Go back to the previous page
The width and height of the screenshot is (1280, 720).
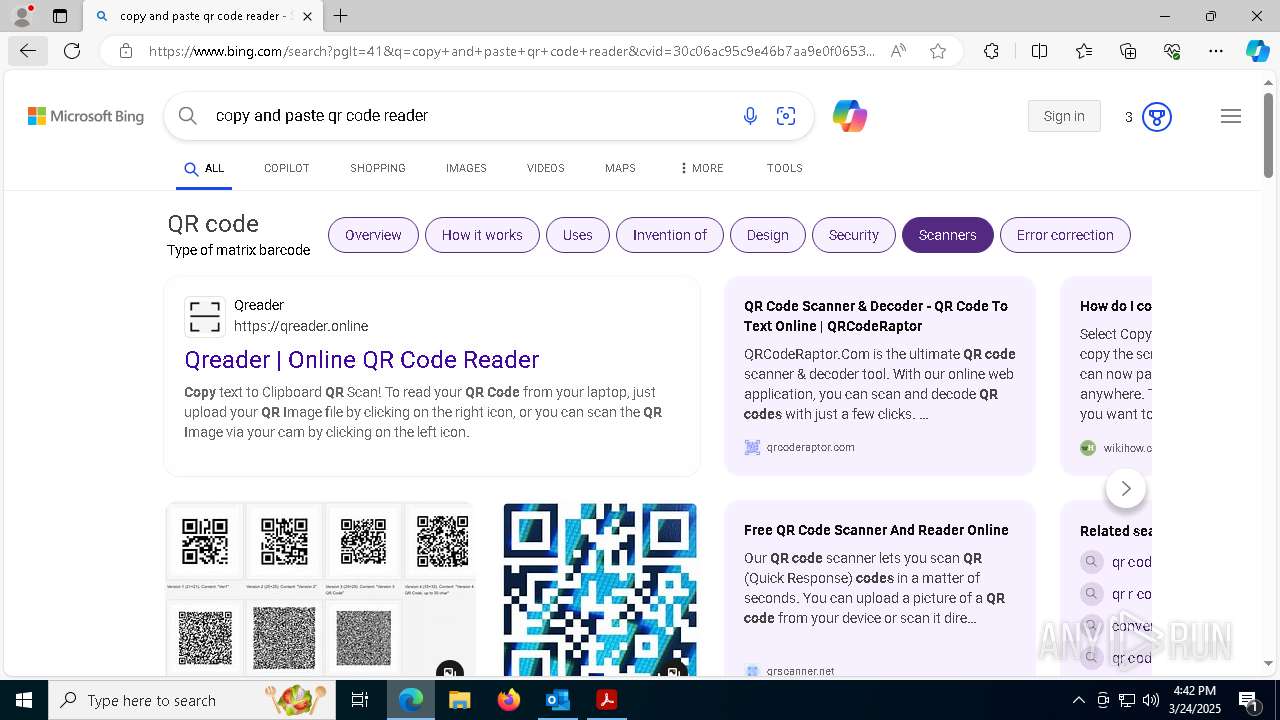click(27, 51)
